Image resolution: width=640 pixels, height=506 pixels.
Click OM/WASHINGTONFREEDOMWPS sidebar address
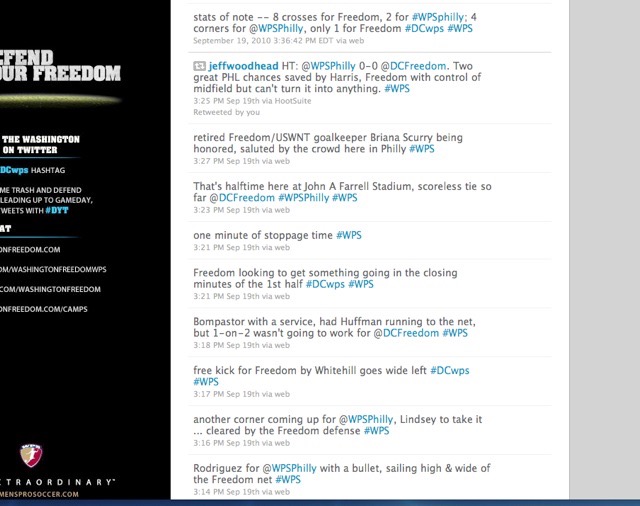(53, 270)
